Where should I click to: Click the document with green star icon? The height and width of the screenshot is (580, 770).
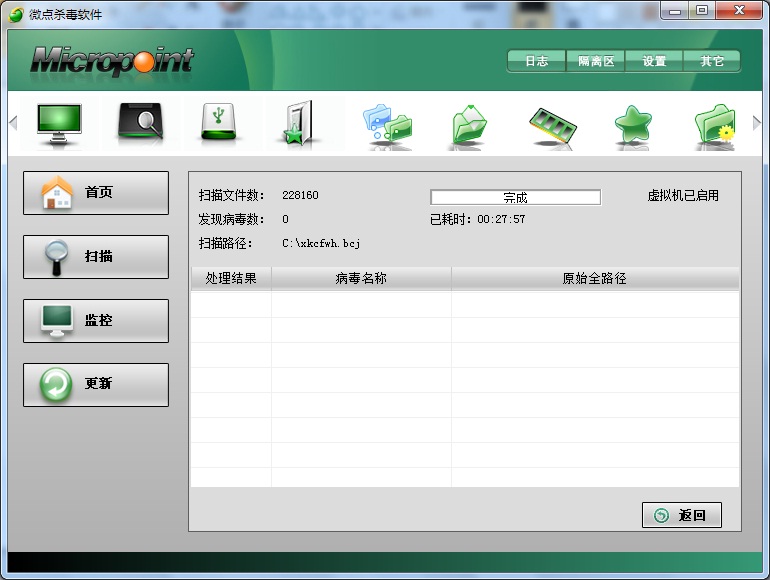point(299,123)
